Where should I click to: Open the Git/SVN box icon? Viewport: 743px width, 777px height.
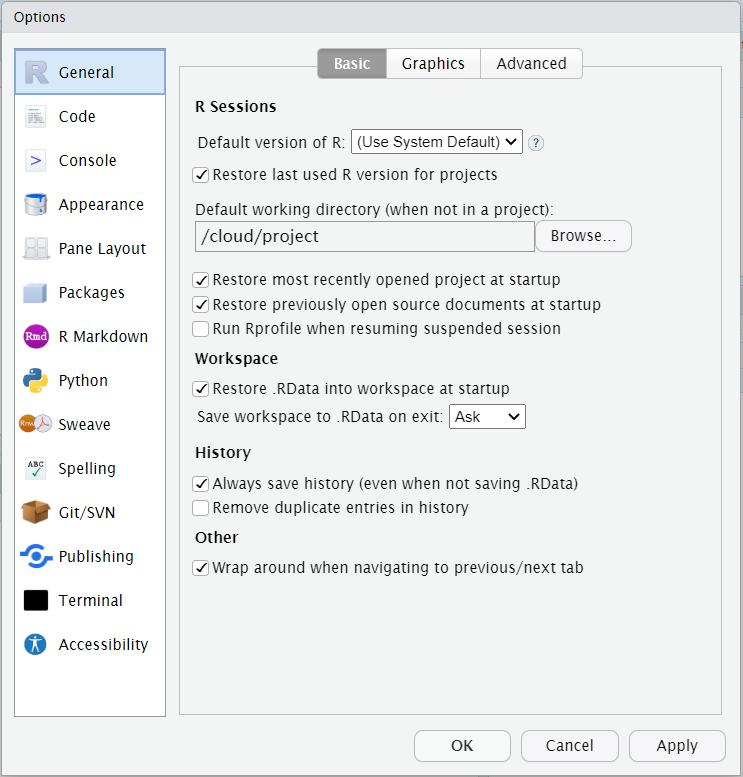[36, 513]
